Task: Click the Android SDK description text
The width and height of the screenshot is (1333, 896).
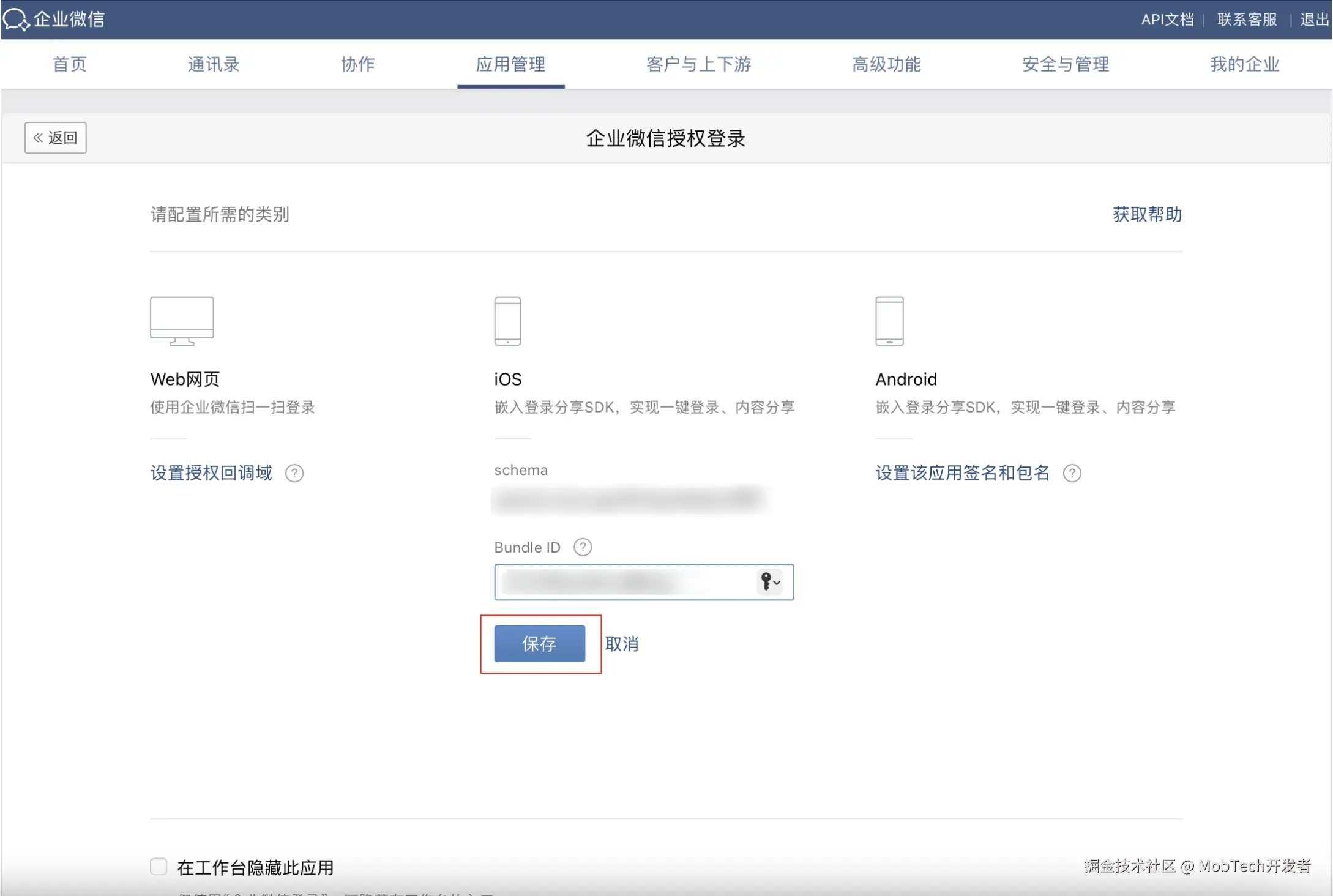Action: (x=1026, y=407)
